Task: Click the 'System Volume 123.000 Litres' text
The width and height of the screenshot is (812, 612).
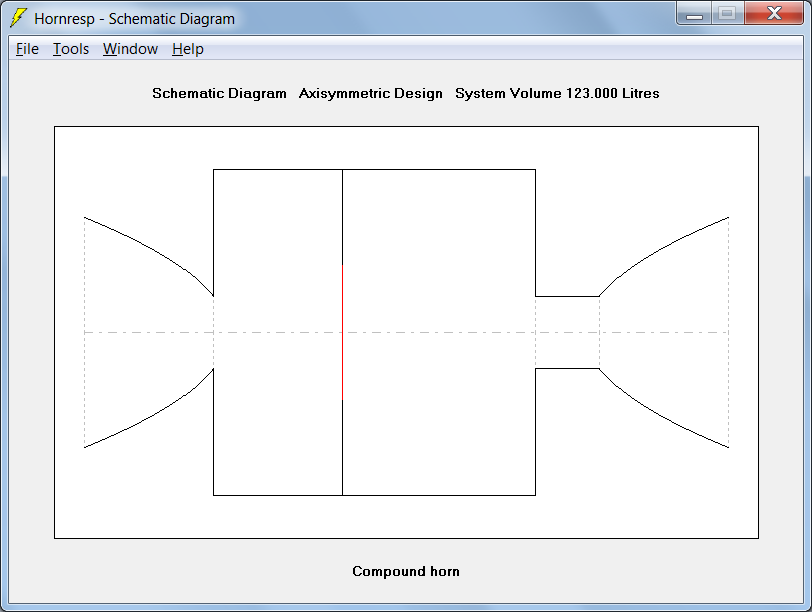Action: point(557,94)
